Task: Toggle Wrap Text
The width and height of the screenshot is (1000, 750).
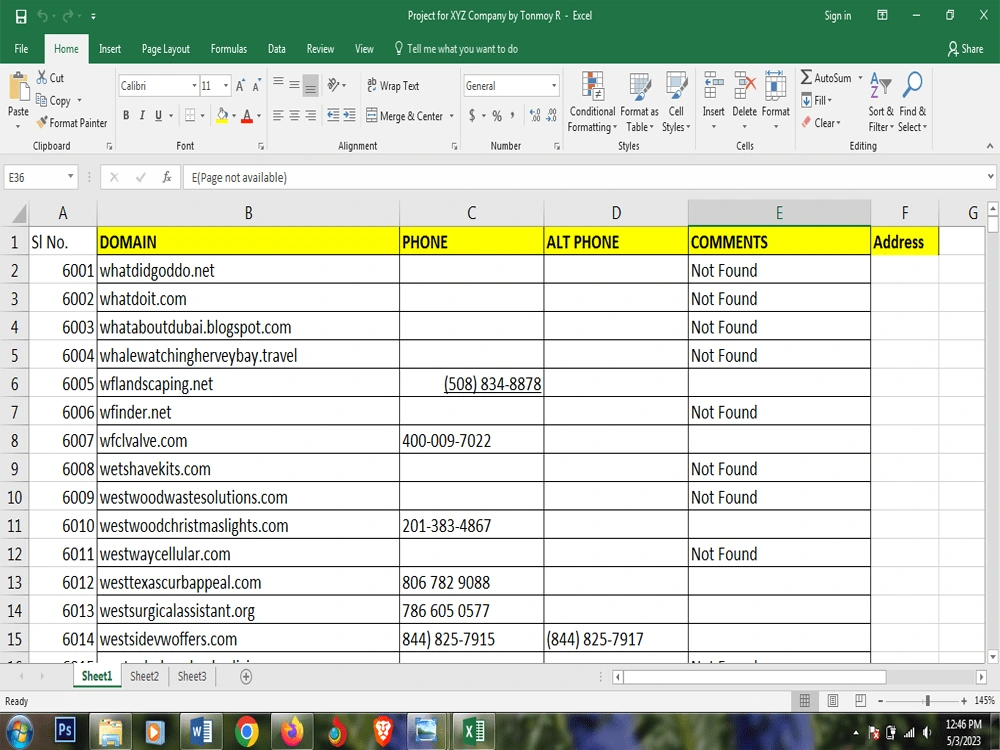Action: point(393,85)
